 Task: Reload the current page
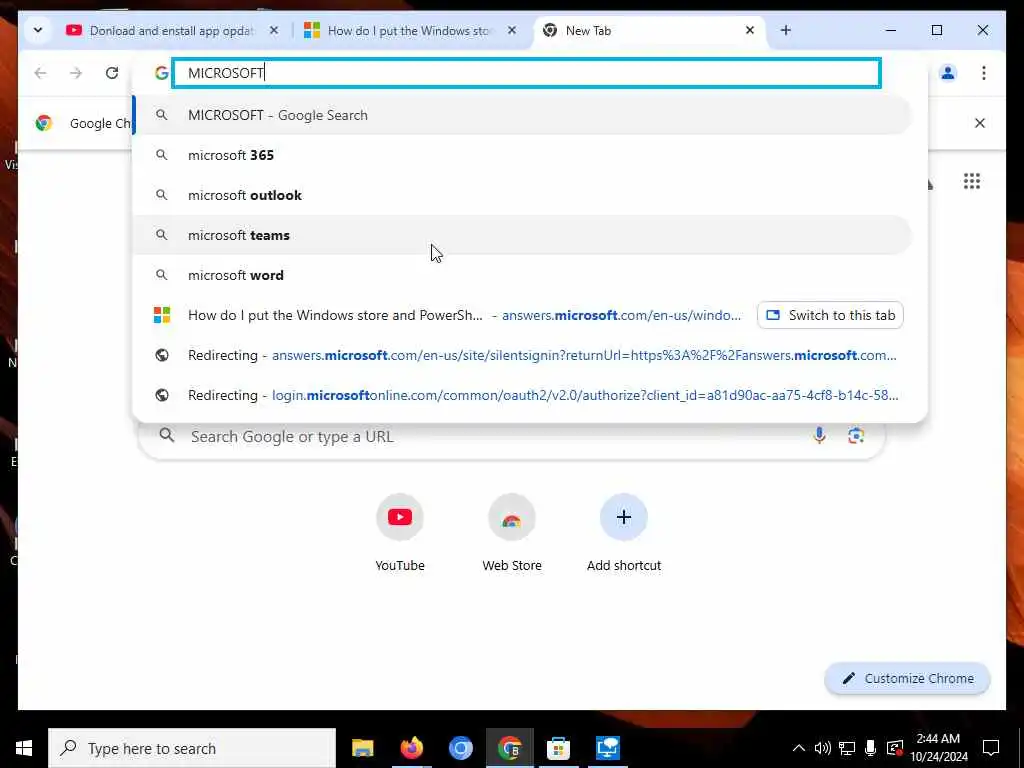pyautogui.click(x=112, y=72)
